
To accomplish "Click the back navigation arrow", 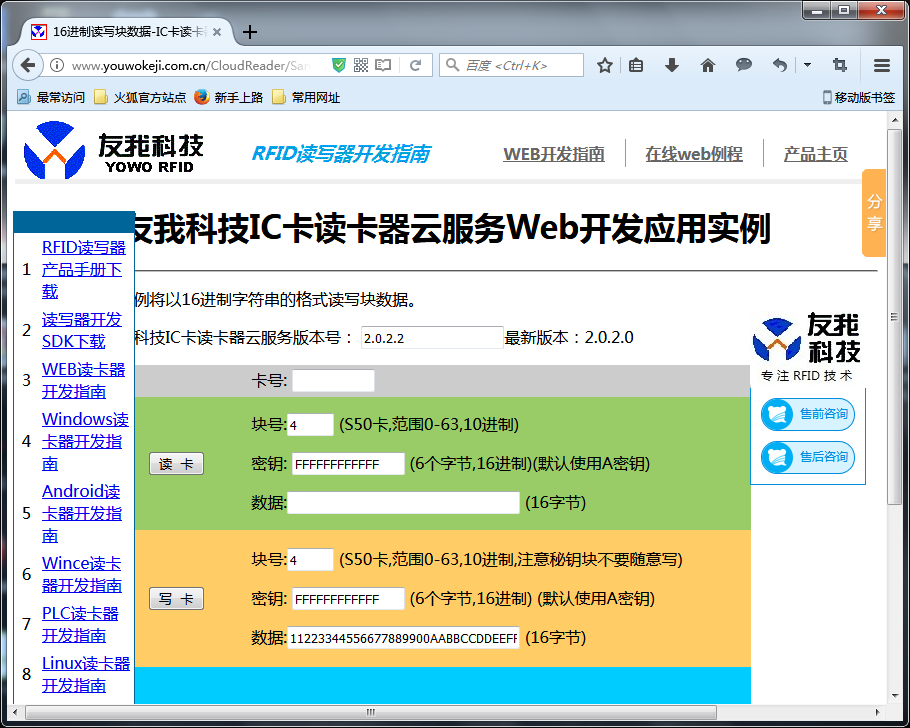I will pyautogui.click(x=29, y=64).
